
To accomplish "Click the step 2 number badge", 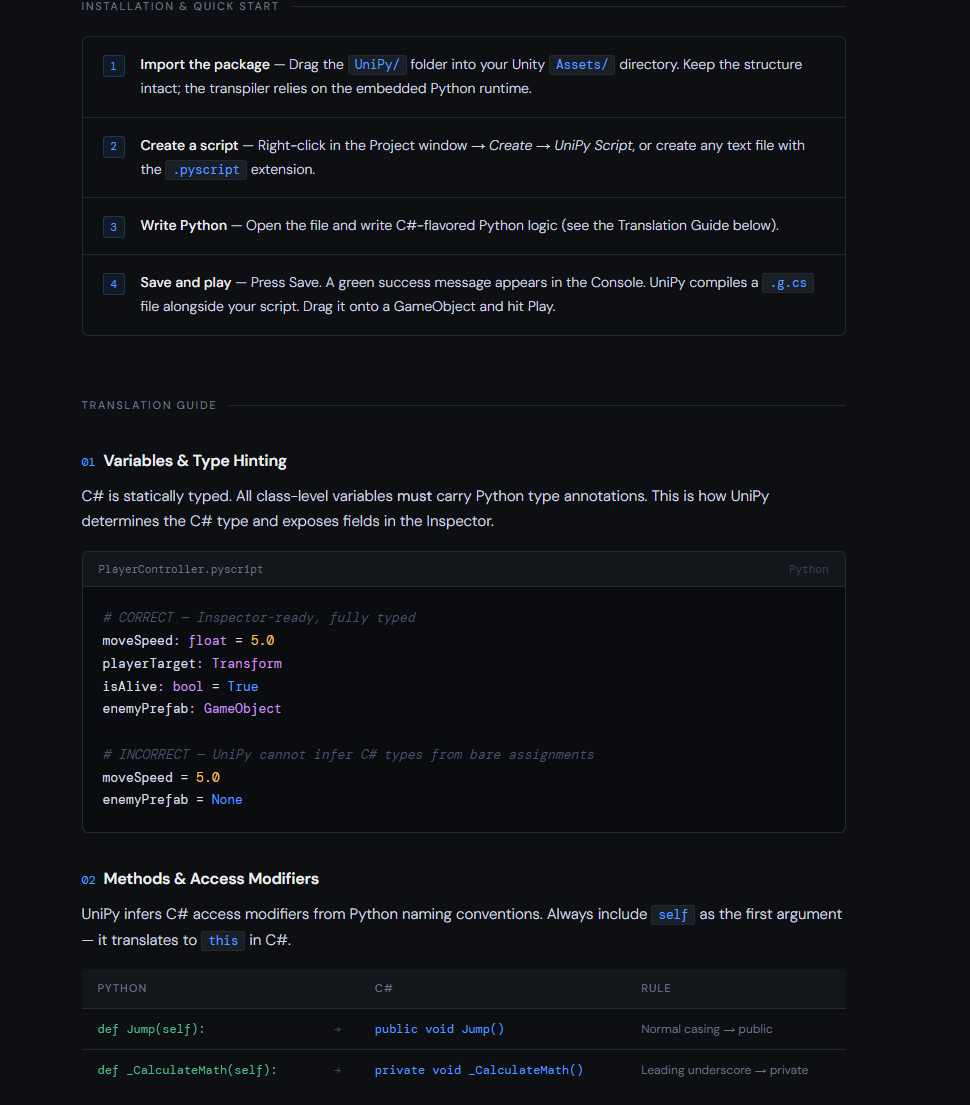I will point(113,146).
